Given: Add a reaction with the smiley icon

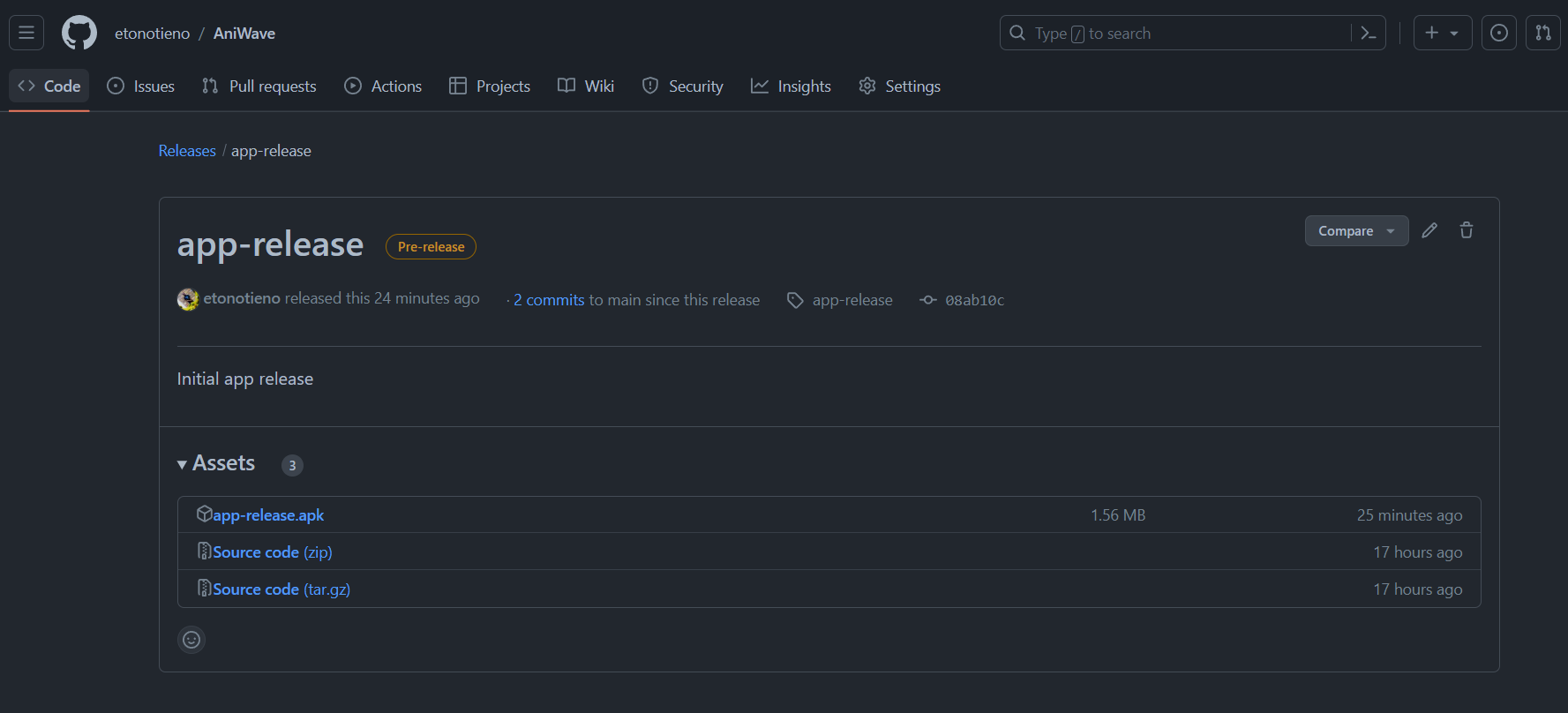Looking at the screenshot, I should pyautogui.click(x=191, y=640).
